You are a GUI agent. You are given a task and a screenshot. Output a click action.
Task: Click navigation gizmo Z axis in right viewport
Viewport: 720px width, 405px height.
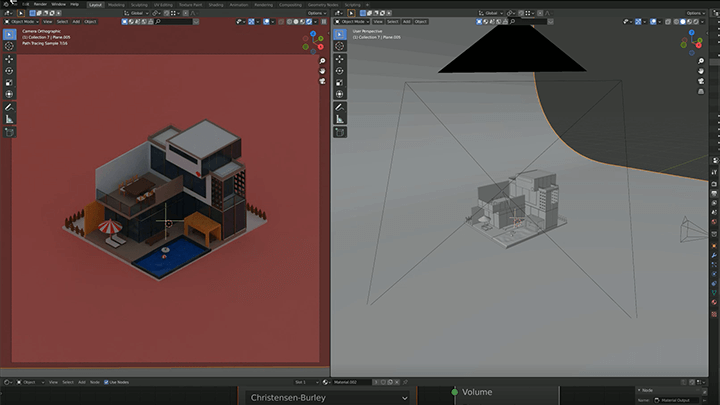(x=692, y=33)
